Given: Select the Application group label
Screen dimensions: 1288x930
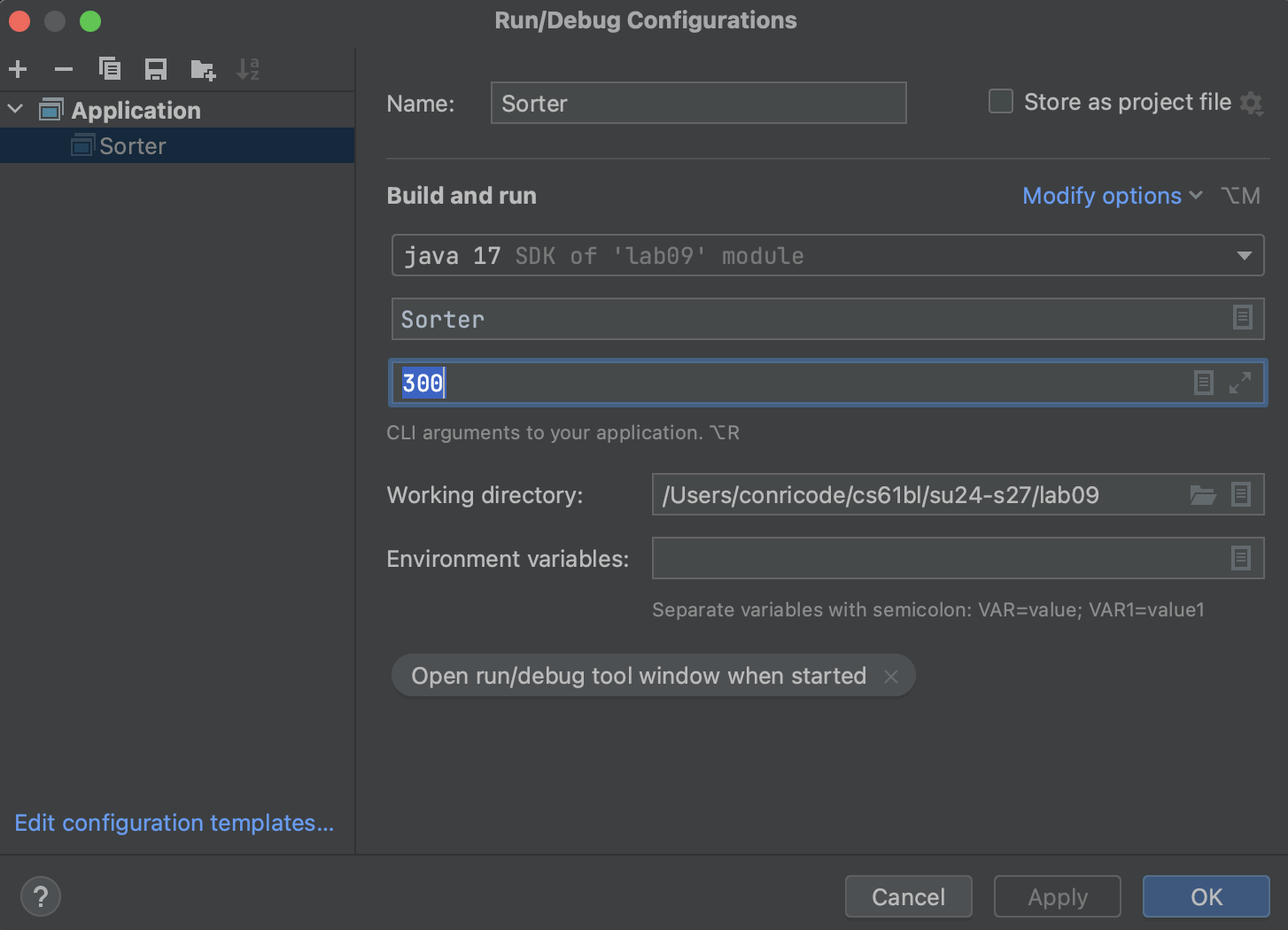Looking at the screenshot, I should click(x=136, y=111).
